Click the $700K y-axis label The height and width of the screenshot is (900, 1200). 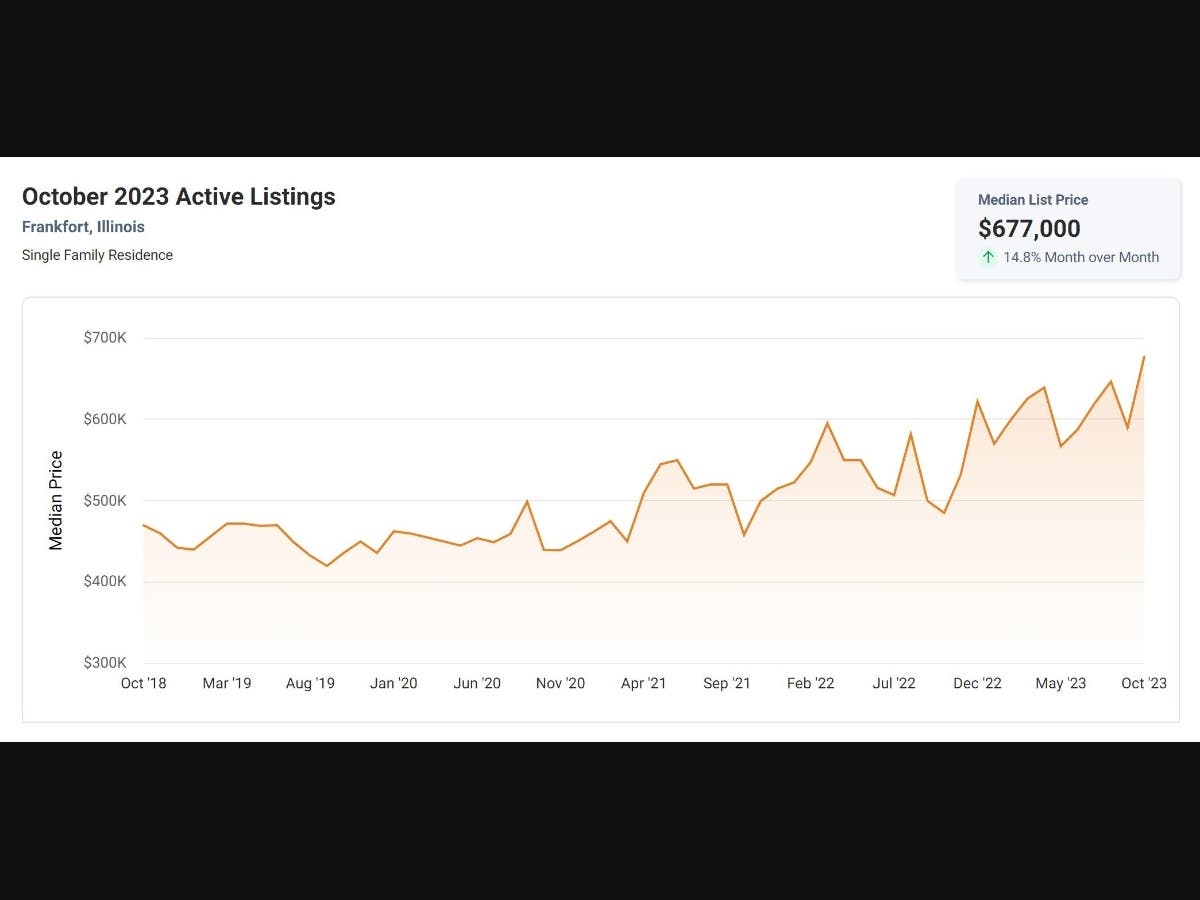tap(105, 338)
